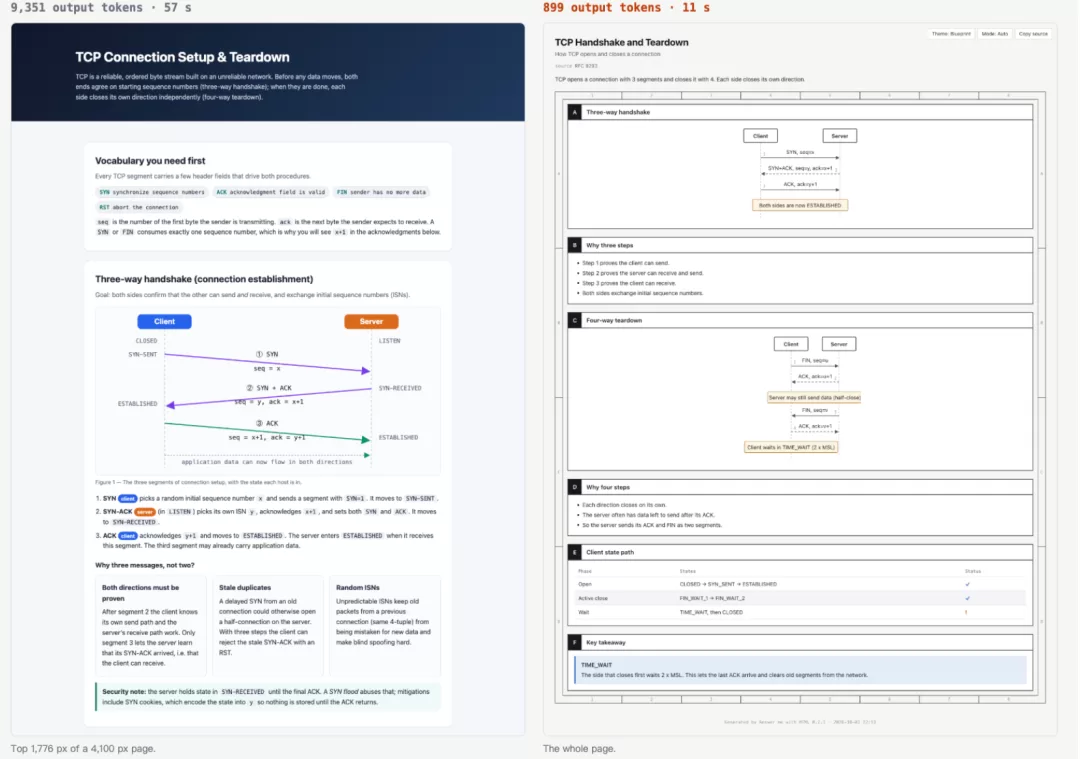Screen dimensions: 1080x759
Task: Click the "SYN synchronize sequence numbers" chip
Action: 152,192
